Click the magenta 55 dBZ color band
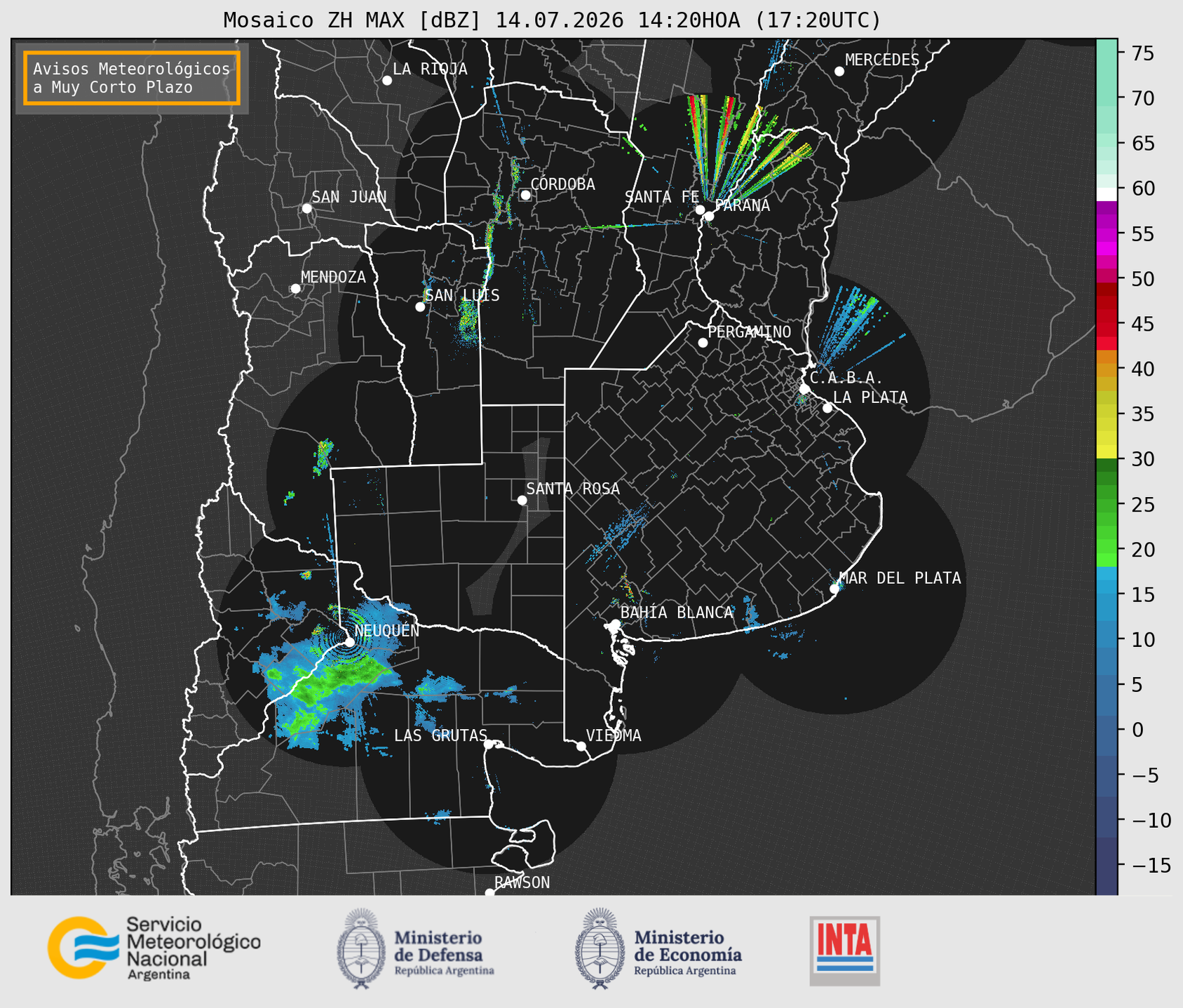1183x1008 pixels. [1107, 233]
